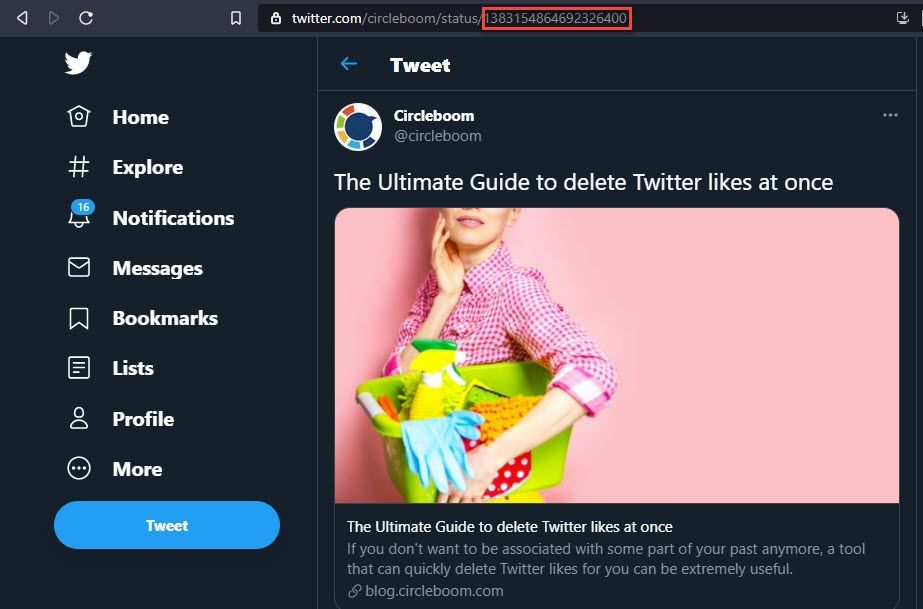The height and width of the screenshot is (609, 923).
Task: Open the tweet options with the ellipsis
Action: [890, 115]
